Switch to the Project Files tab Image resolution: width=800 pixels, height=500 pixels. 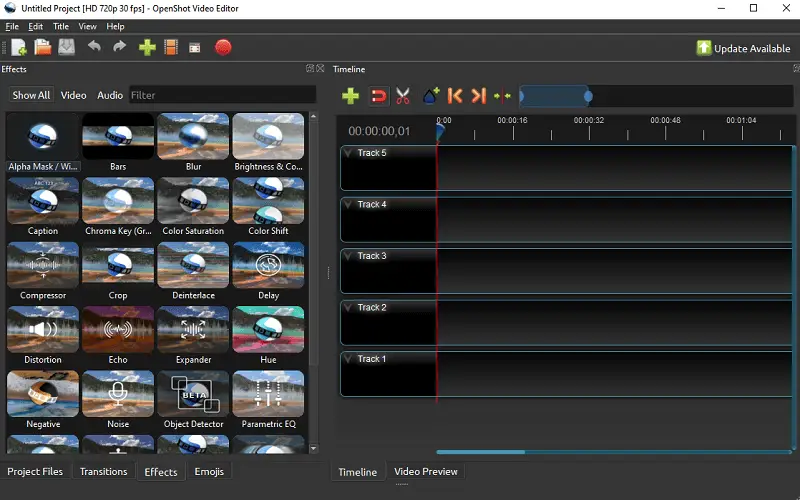pyautogui.click(x=35, y=471)
